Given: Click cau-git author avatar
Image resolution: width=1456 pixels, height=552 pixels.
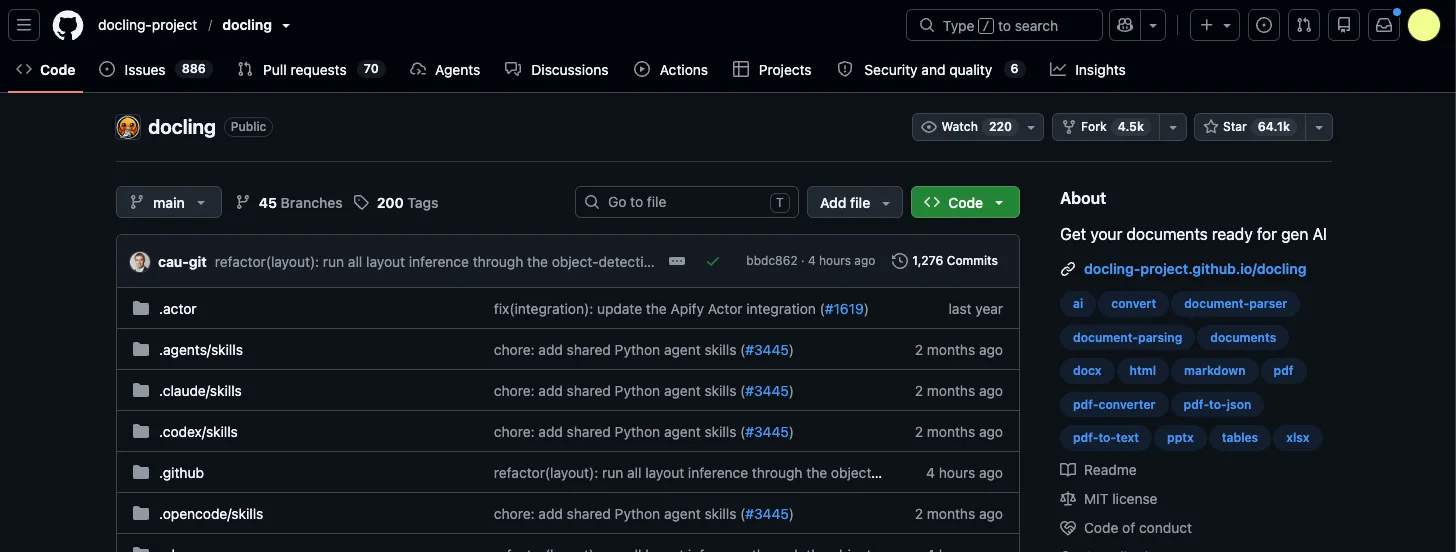Looking at the screenshot, I should point(140,262).
